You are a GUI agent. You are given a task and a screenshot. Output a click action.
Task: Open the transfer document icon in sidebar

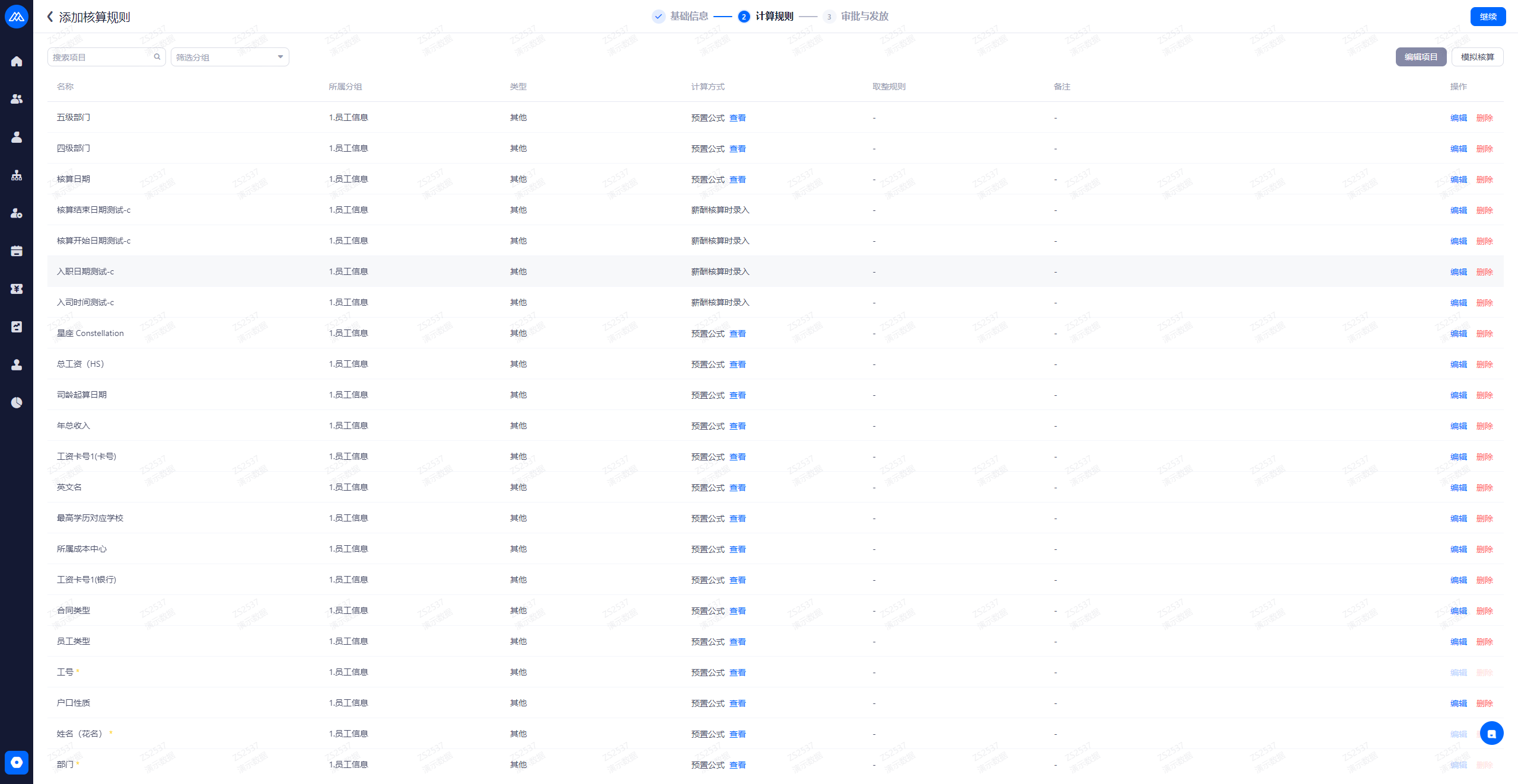[17, 327]
